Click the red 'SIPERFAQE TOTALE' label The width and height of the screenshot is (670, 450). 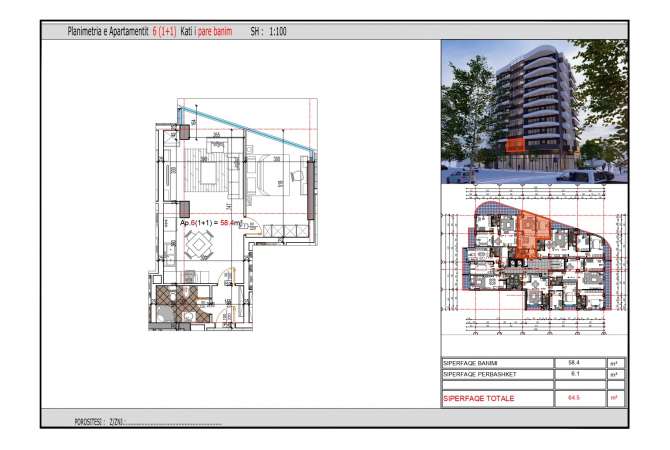pyautogui.click(x=480, y=398)
